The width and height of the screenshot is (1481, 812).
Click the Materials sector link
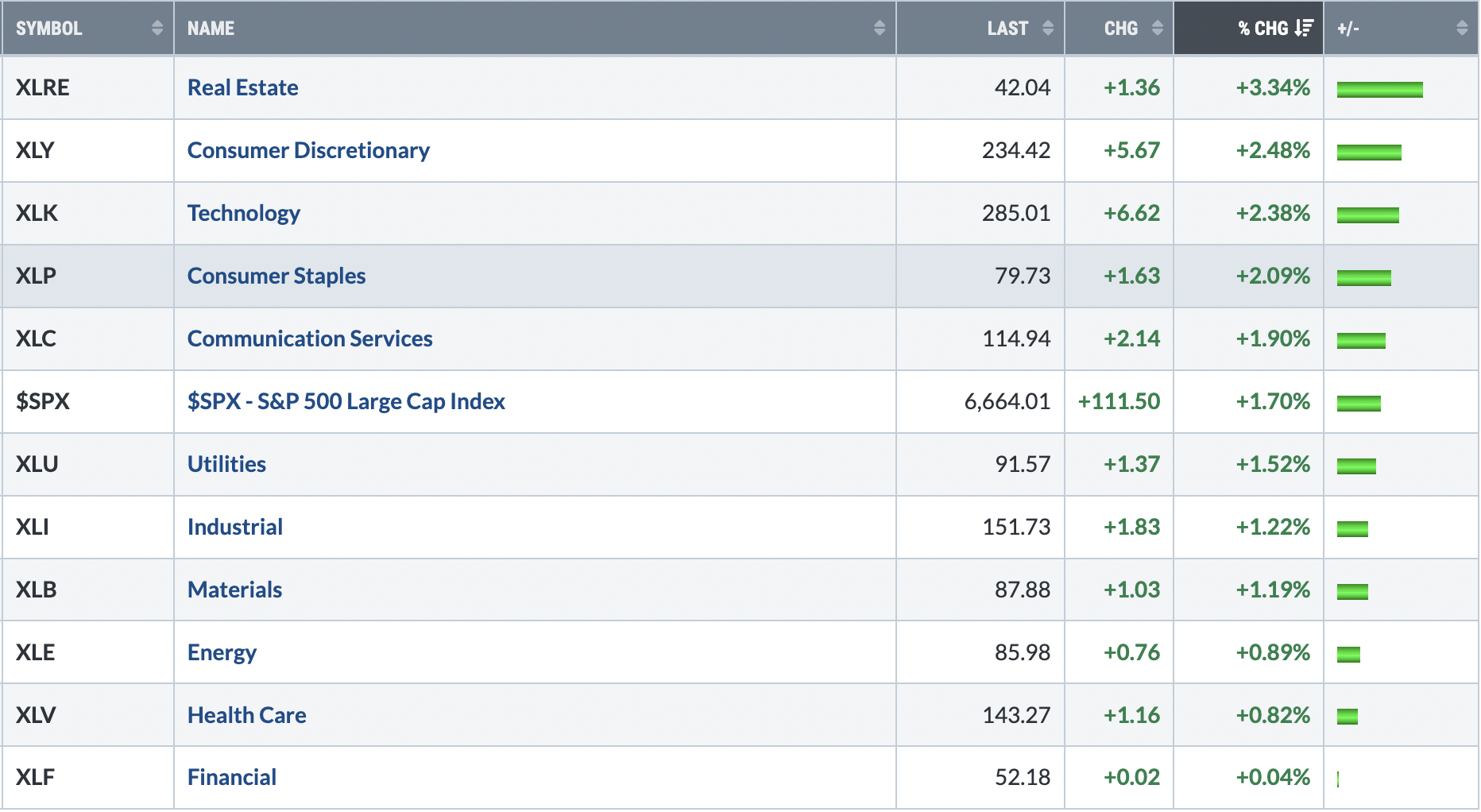click(x=234, y=590)
